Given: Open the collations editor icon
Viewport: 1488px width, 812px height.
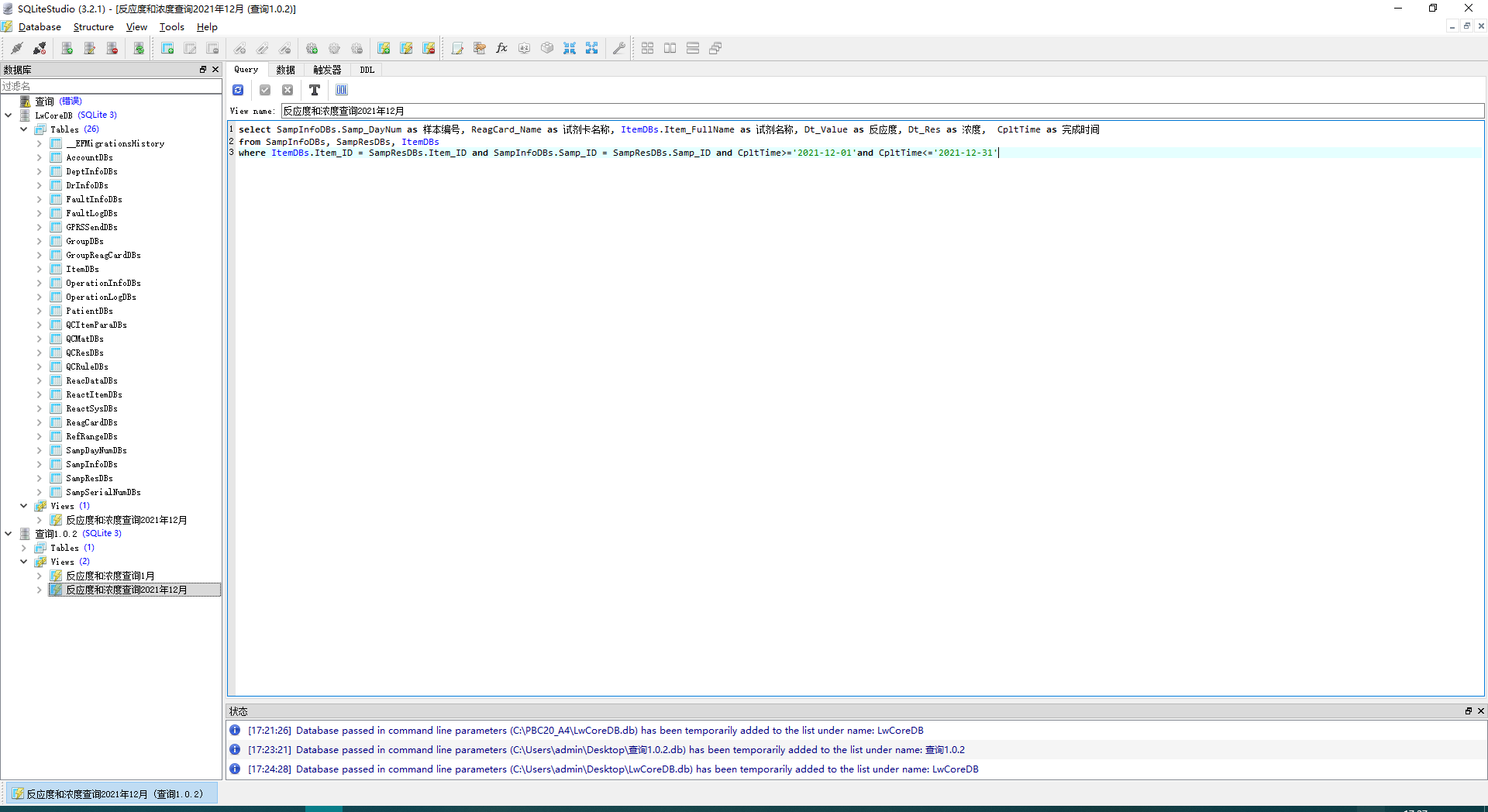Looking at the screenshot, I should click(x=525, y=48).
